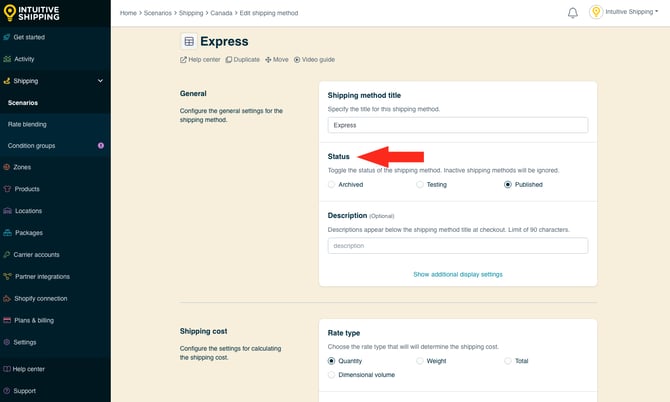The height and width of the screenshot is (402, 670).
Task: Click the Shipping sidebar icon
Action: coord(6,81)
